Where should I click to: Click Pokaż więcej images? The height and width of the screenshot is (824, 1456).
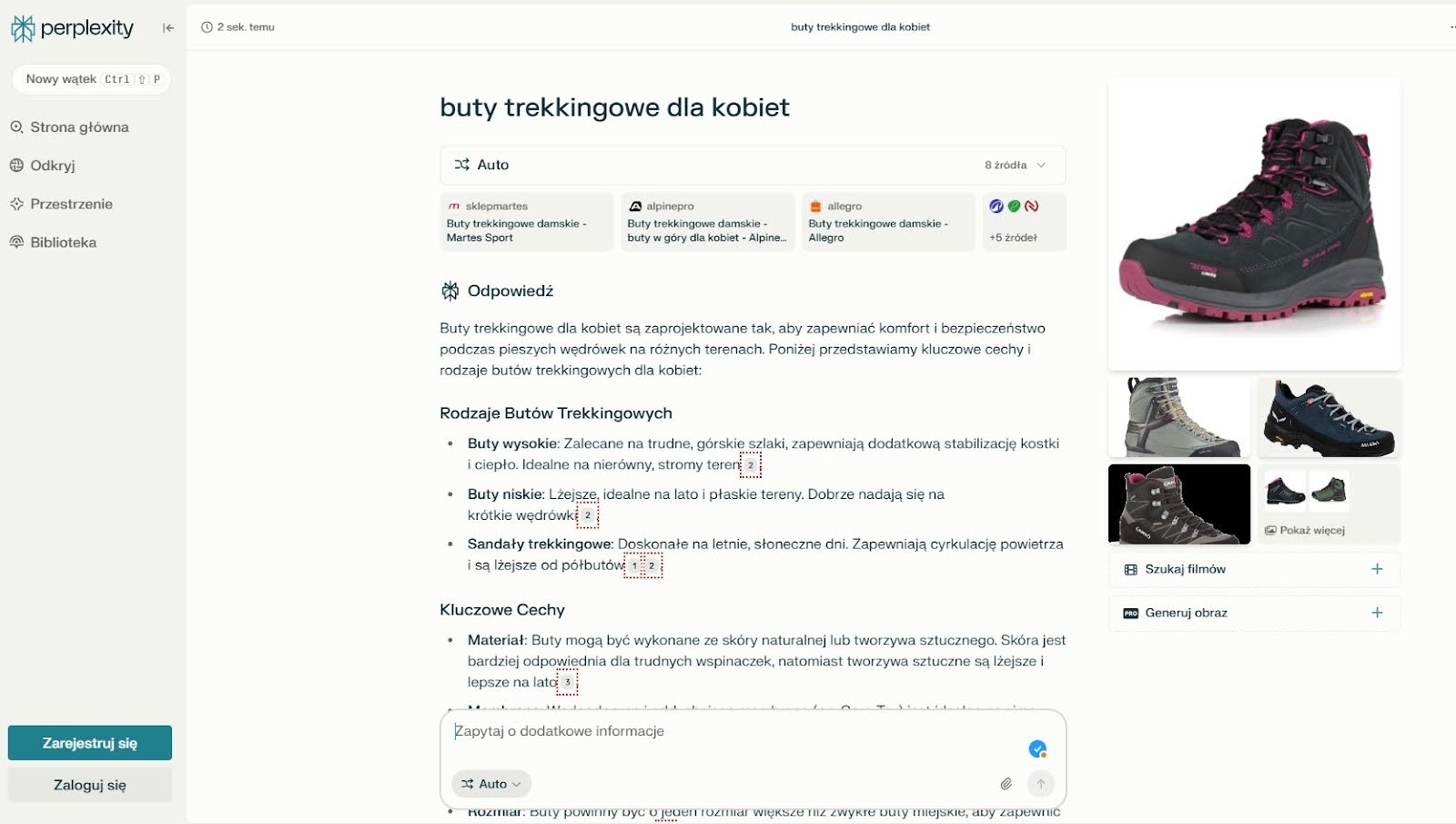(1329, 504)
